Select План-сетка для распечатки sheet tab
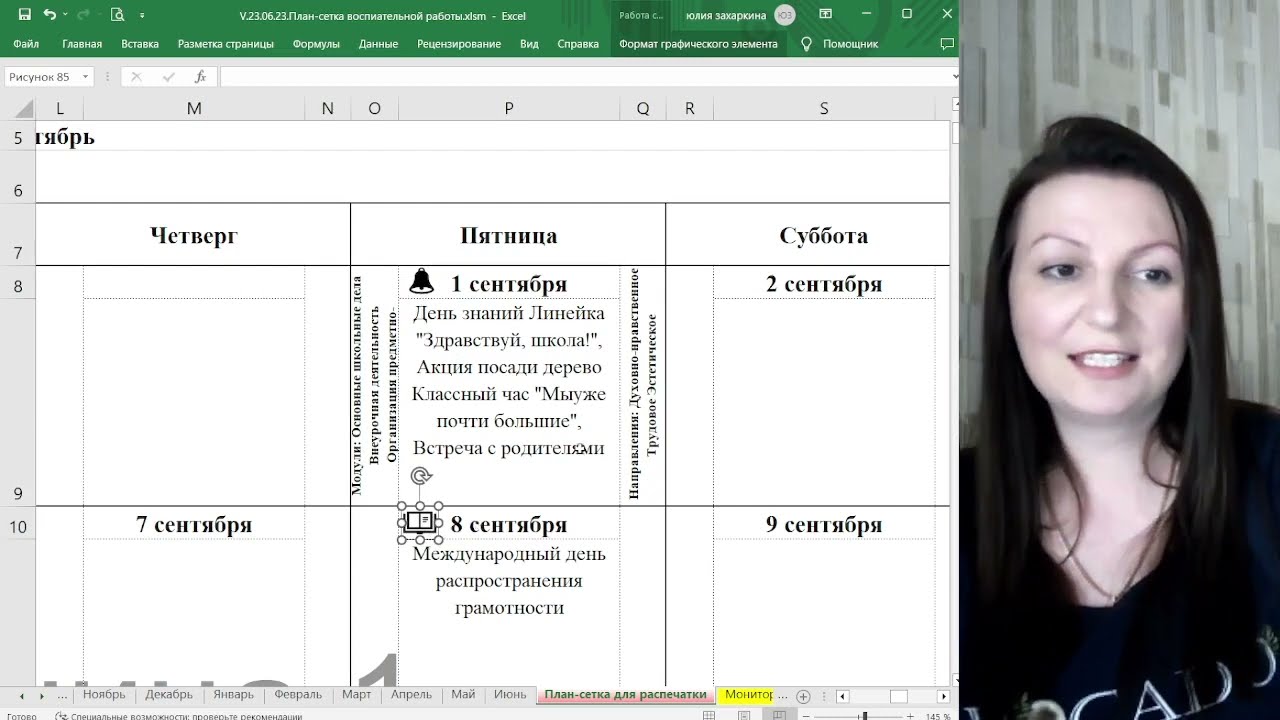The height and width of the screenshot is (720, 1280). pos(625,695)
